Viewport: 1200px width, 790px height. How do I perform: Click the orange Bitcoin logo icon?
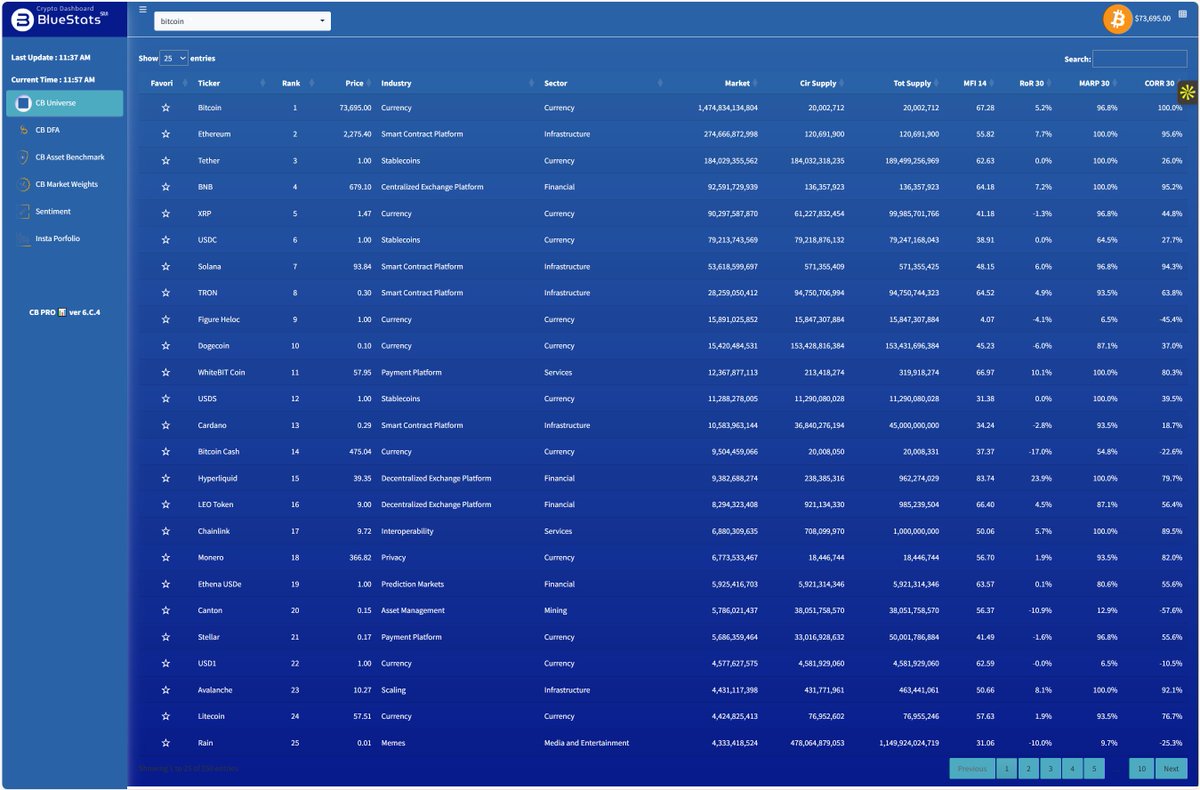click(x=1117, y=18)
